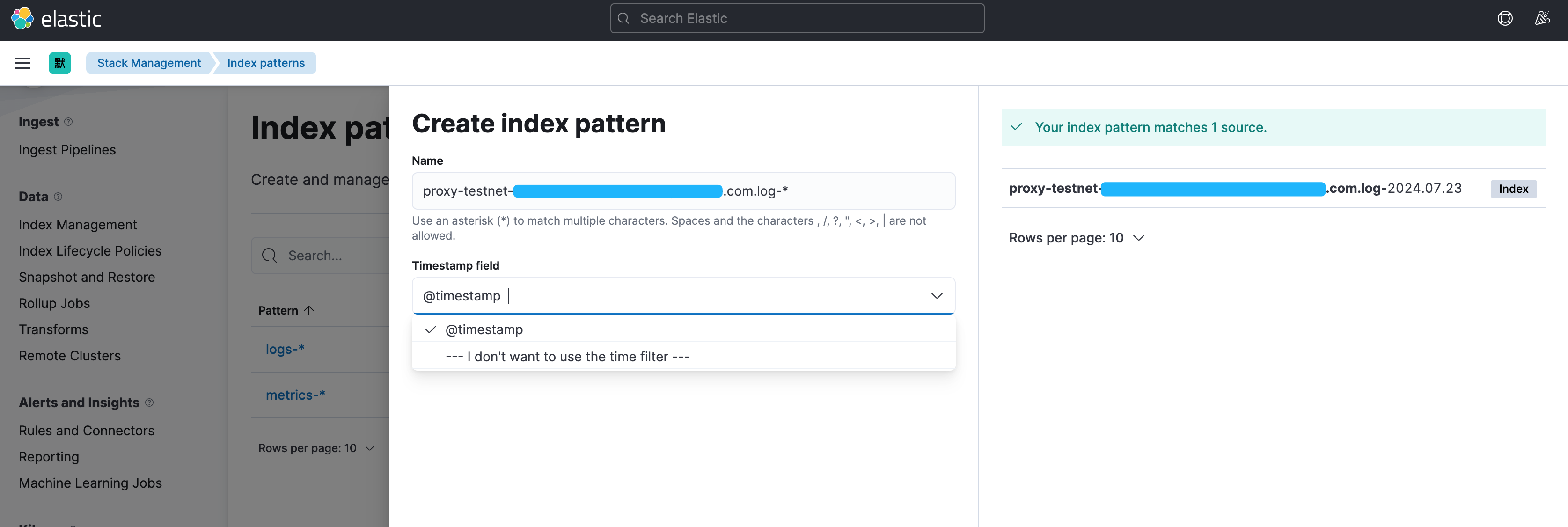Click the success check icon in callout
Image resolution: width=1568 pixels, height=527 pixels.
coord(1016,127)
